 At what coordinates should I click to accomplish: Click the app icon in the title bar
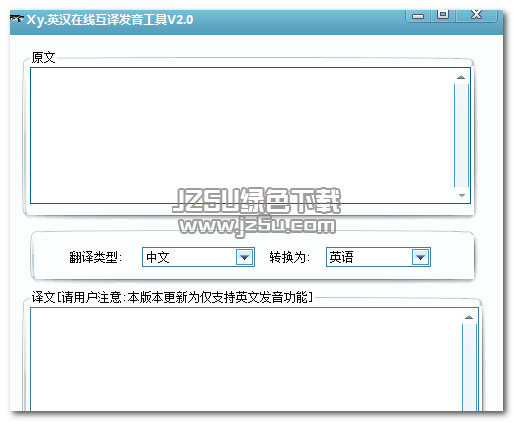pos(17,19)
